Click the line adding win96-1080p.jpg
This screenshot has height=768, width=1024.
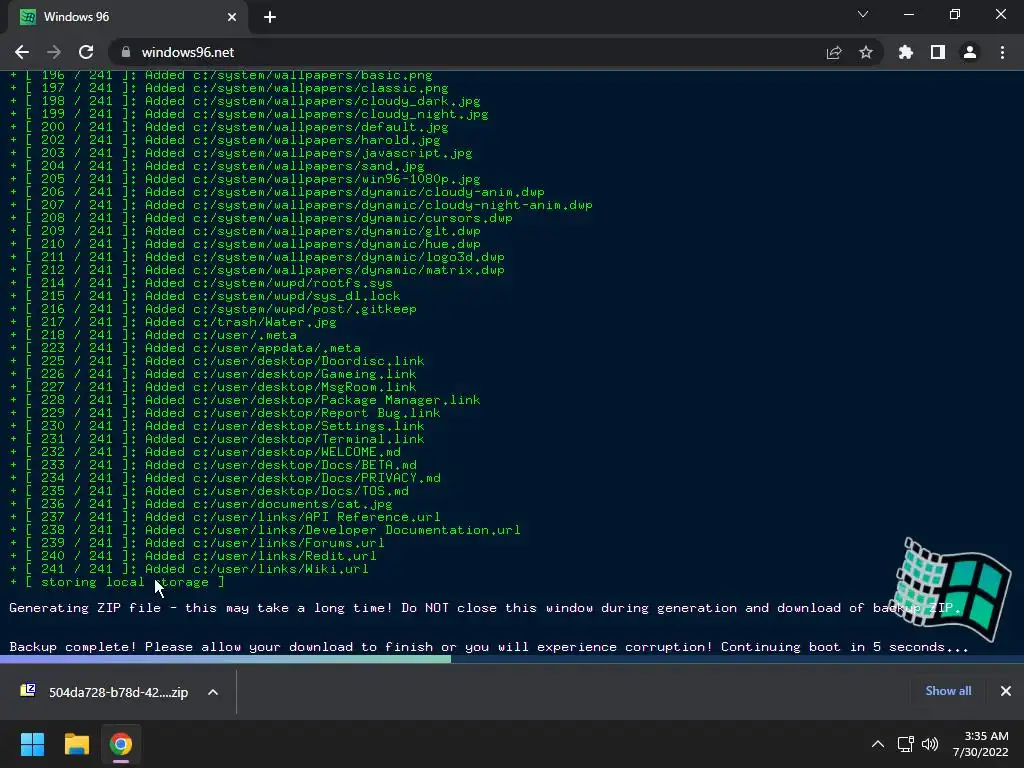pyautogui.click(x=245, y=178)
